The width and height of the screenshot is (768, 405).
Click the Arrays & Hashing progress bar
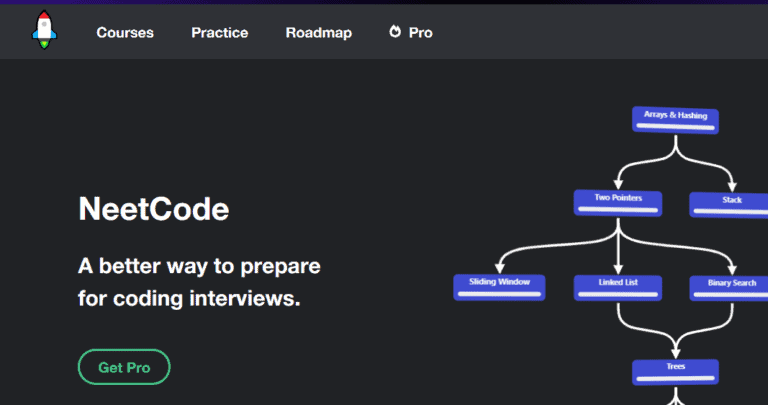pos(675,126)
